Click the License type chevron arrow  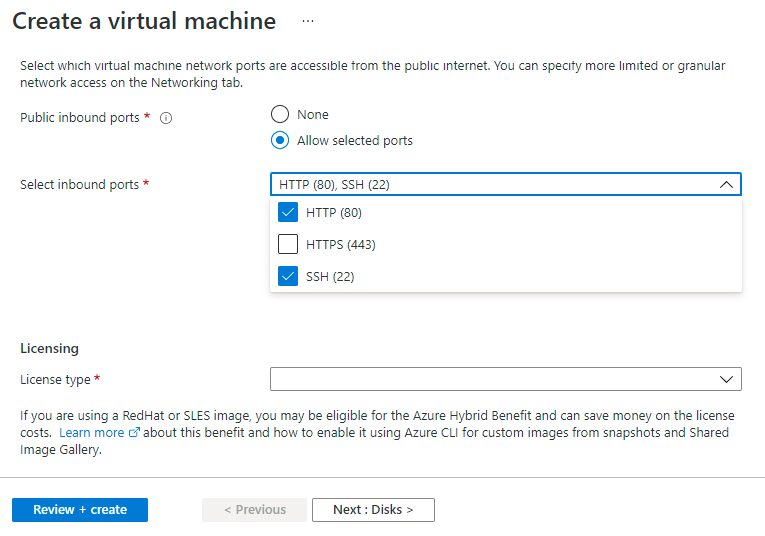pyautogui.click(x=726, y=380)
